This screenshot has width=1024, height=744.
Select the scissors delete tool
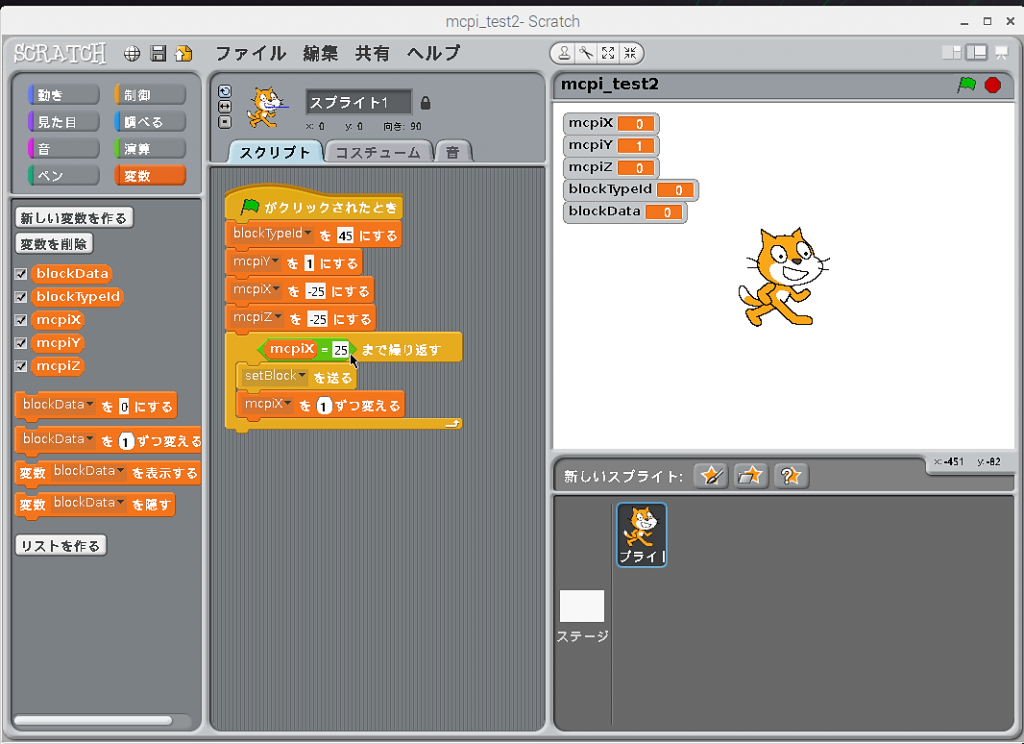pos(586,53)
